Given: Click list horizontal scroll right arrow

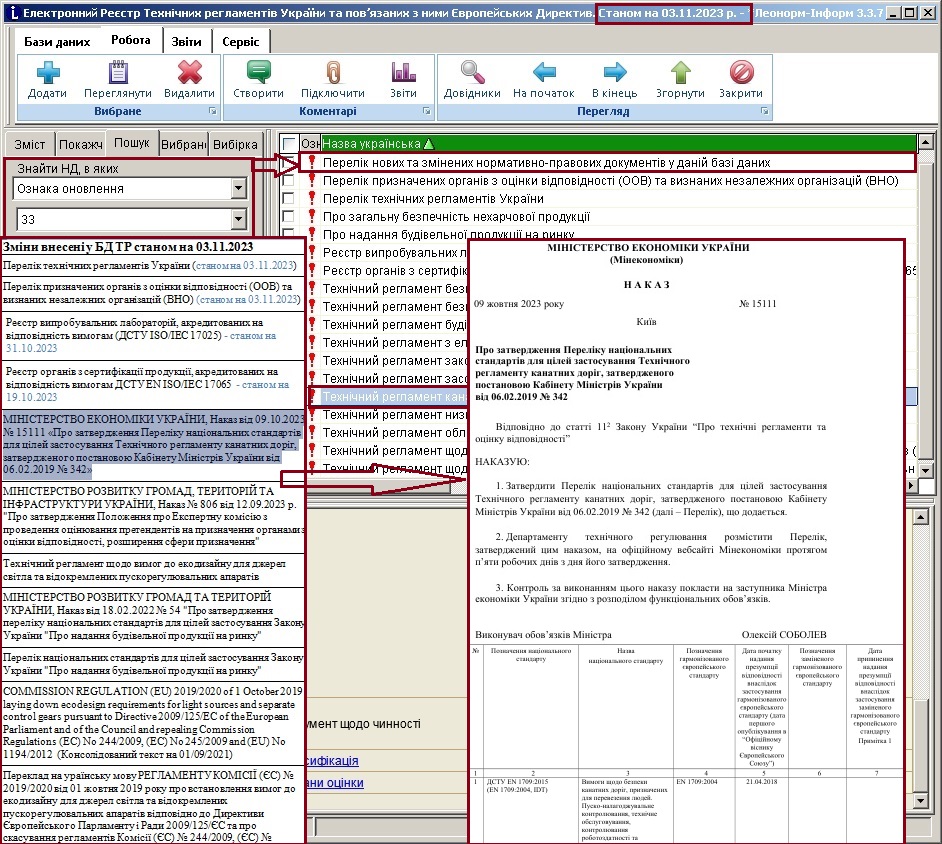Looking at the screenshot, I should click(x=911, y=485).
